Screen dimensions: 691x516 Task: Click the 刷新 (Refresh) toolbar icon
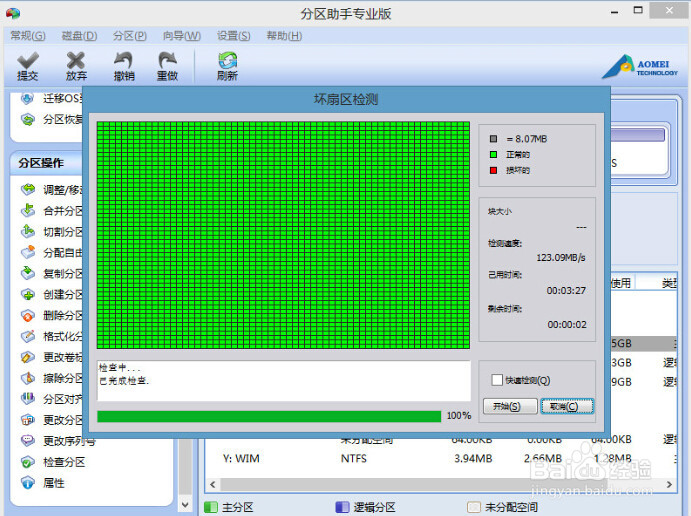coord(227,66)
